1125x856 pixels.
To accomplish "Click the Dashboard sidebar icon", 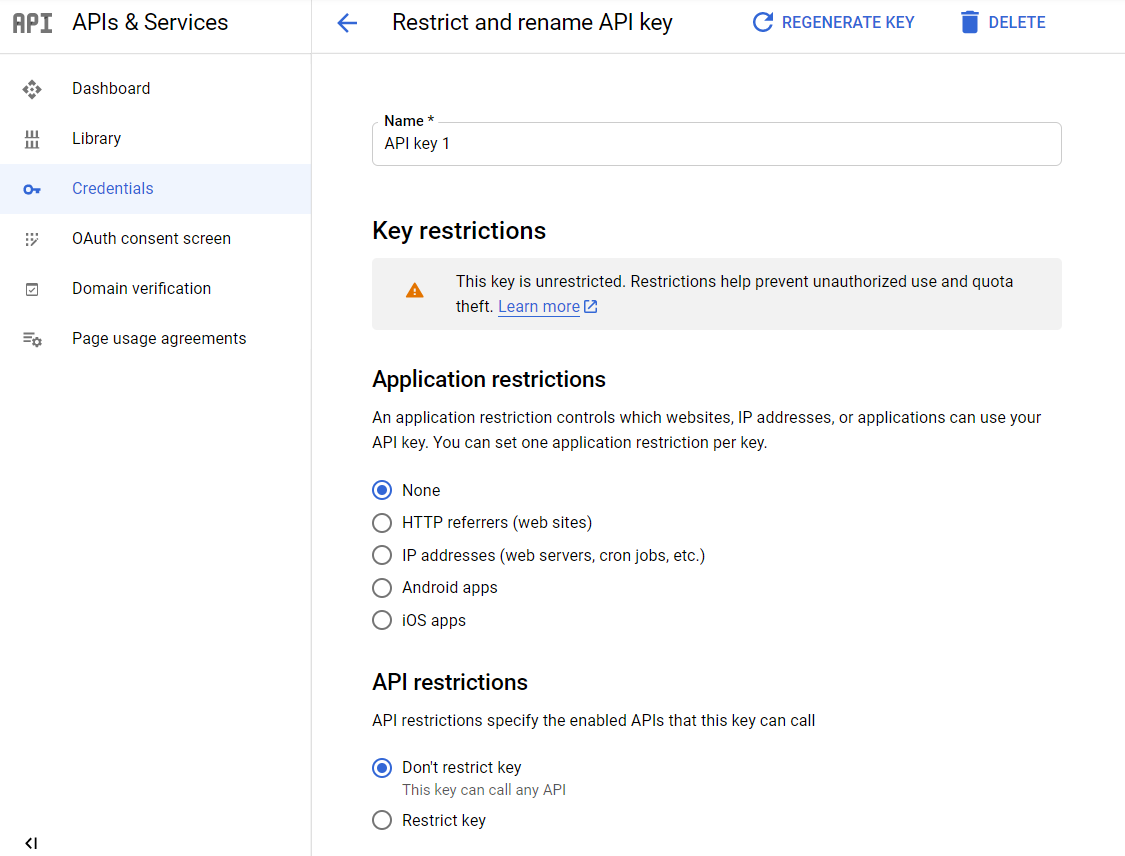I will (32, 89).
